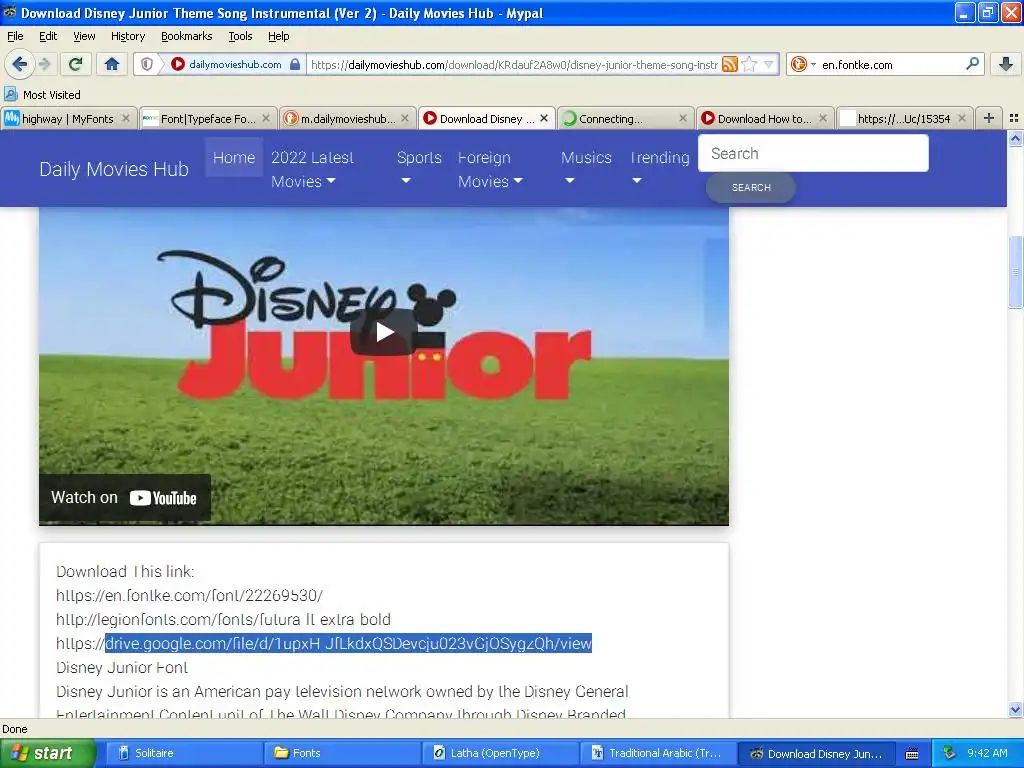Click the en.fontke.com font link text
This screenshot has width=1024, height=768.
click(x=189, y=596)
